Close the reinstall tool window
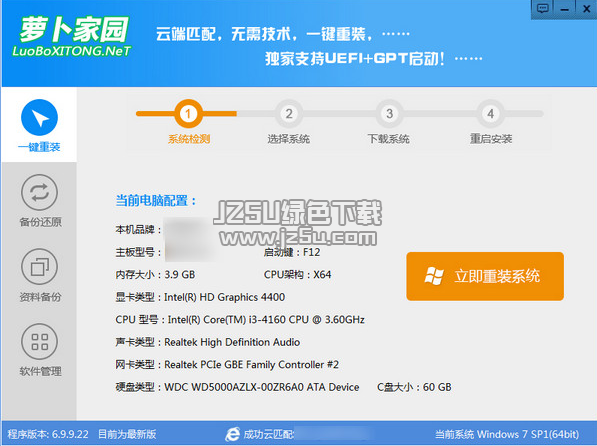This screenshot has height=446, width=597. pos(587,9)
